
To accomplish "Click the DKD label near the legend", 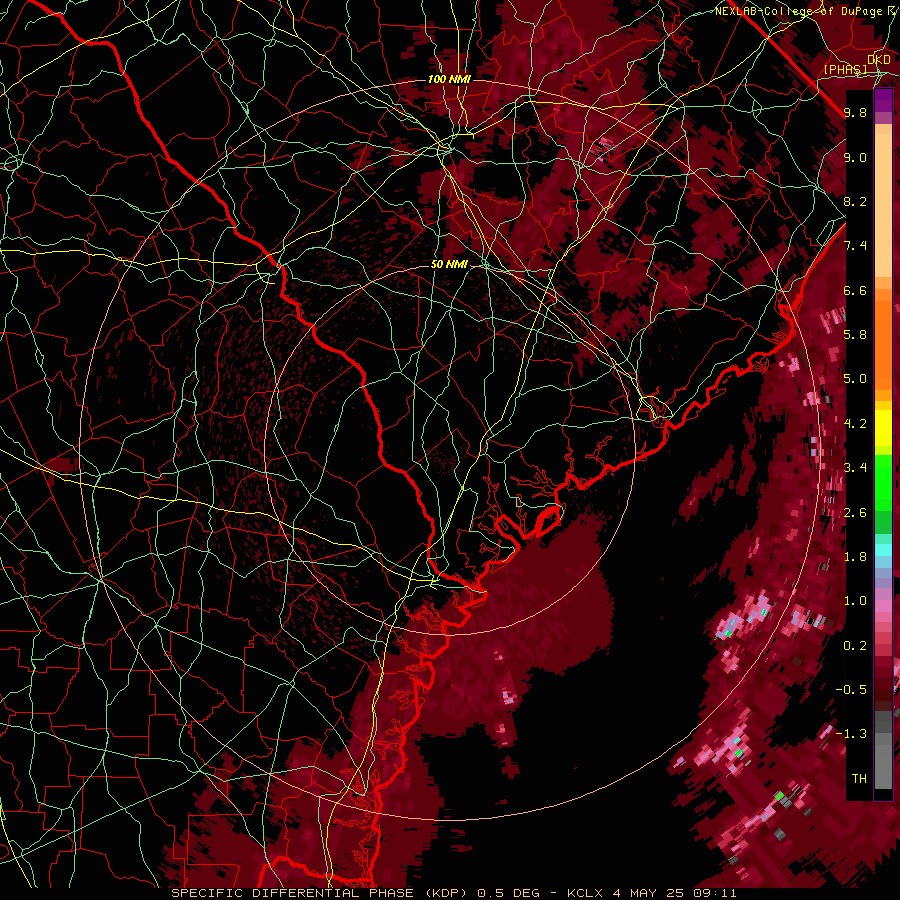I will pyautogui.click(x=878, y=59).
